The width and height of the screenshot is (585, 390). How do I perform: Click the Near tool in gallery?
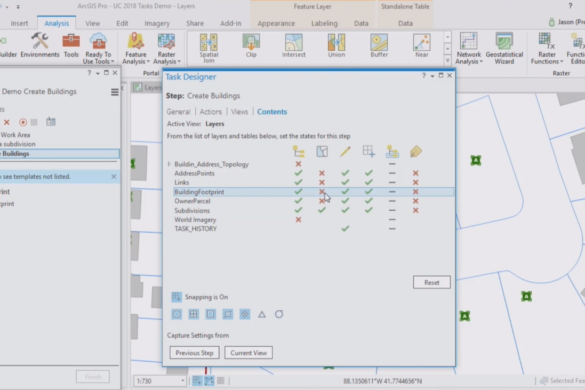422,46
